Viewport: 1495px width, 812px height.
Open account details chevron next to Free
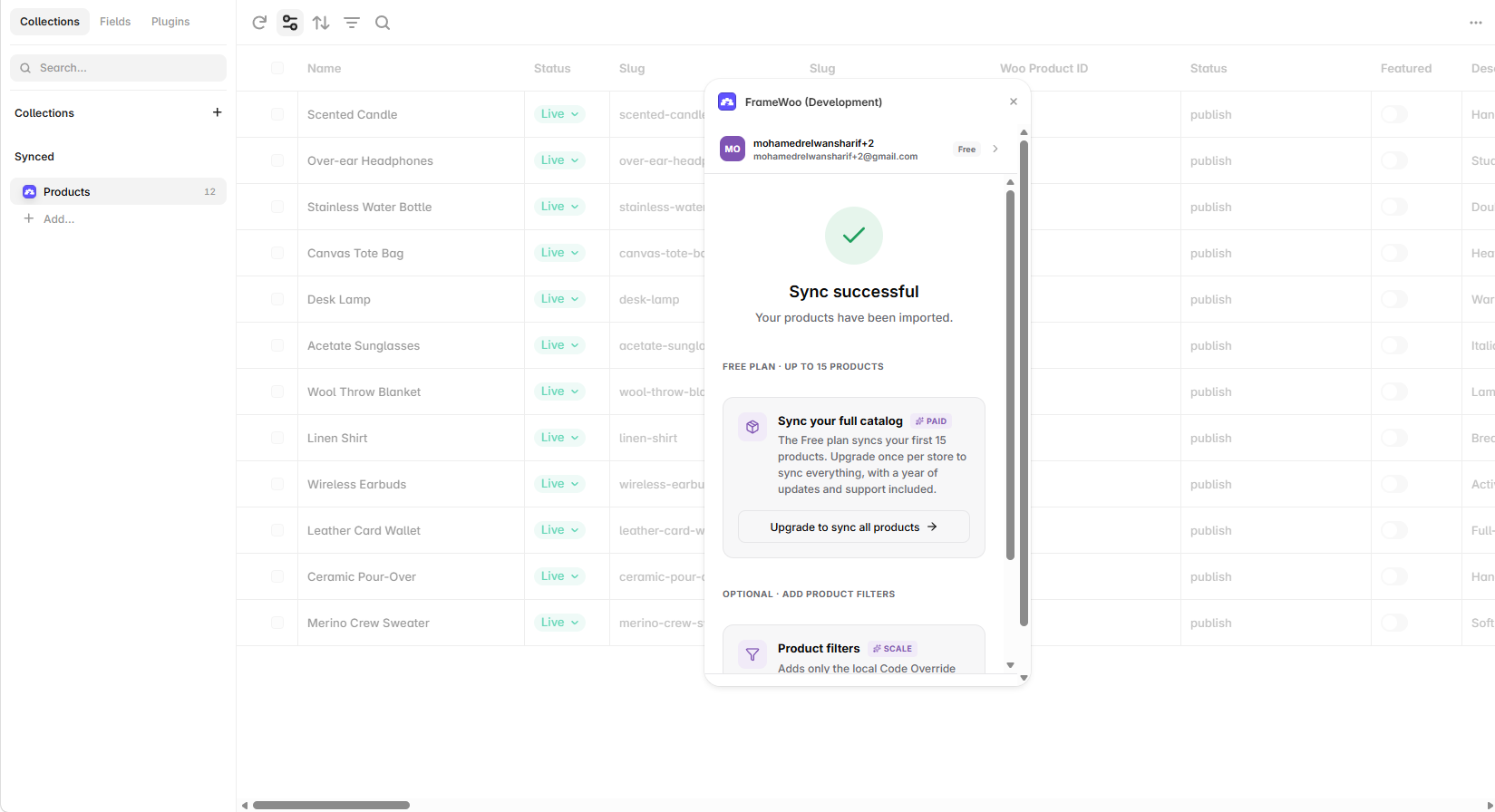995,149
